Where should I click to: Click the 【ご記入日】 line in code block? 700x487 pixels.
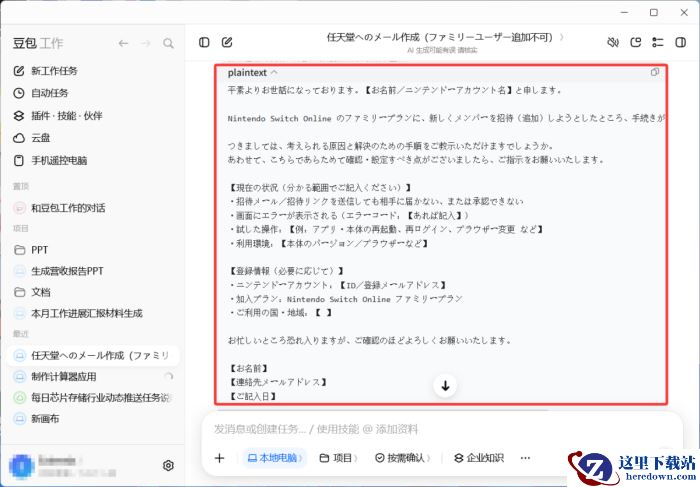253,396
